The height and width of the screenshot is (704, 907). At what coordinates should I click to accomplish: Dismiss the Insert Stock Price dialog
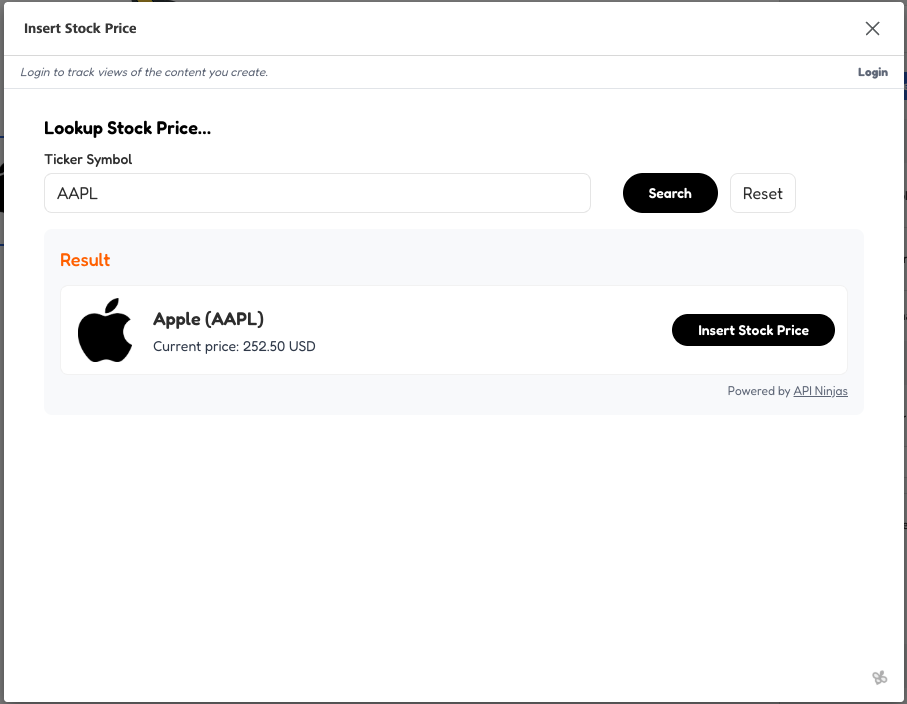point(871,28)
